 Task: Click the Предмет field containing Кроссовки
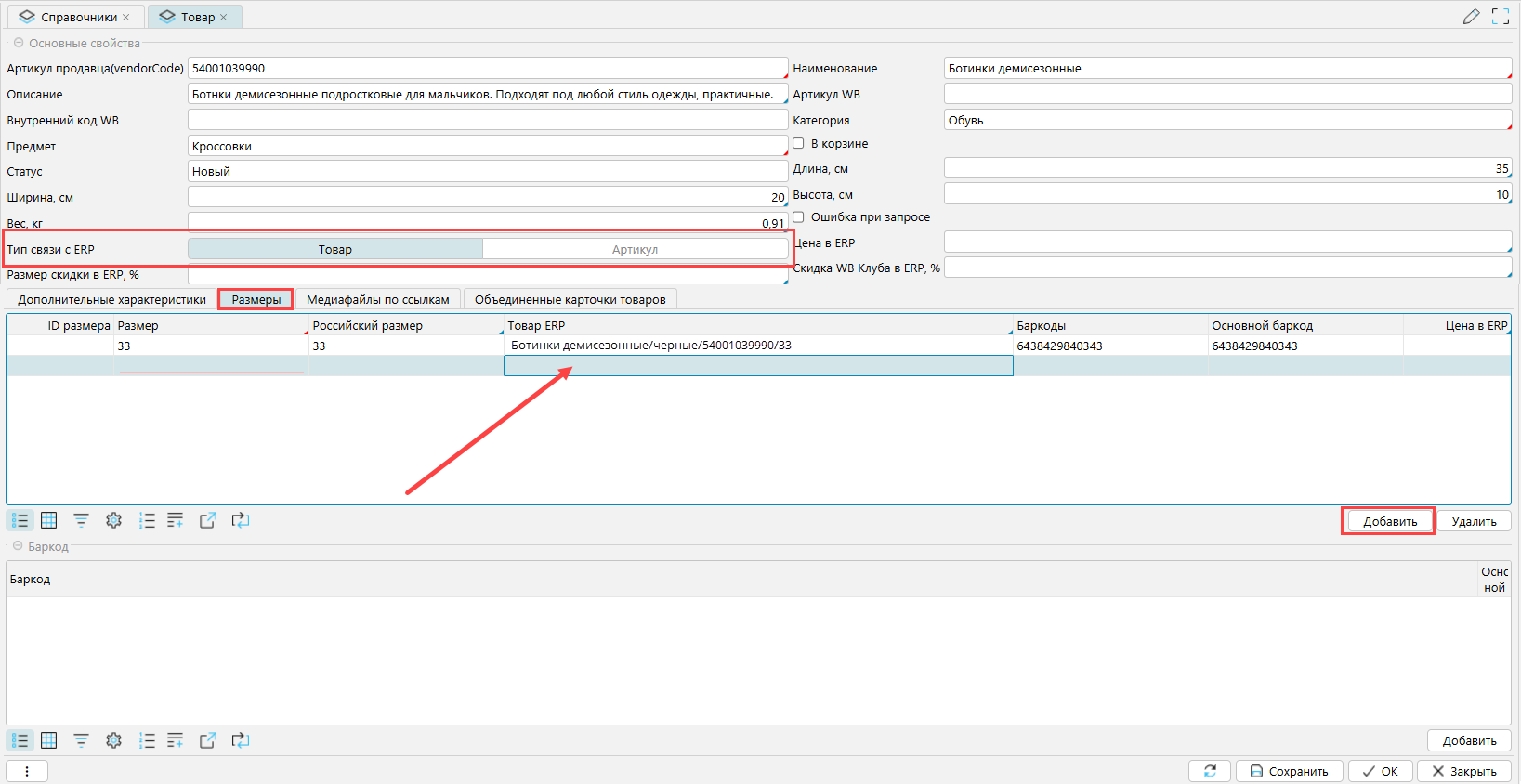(x=488, y=146)
